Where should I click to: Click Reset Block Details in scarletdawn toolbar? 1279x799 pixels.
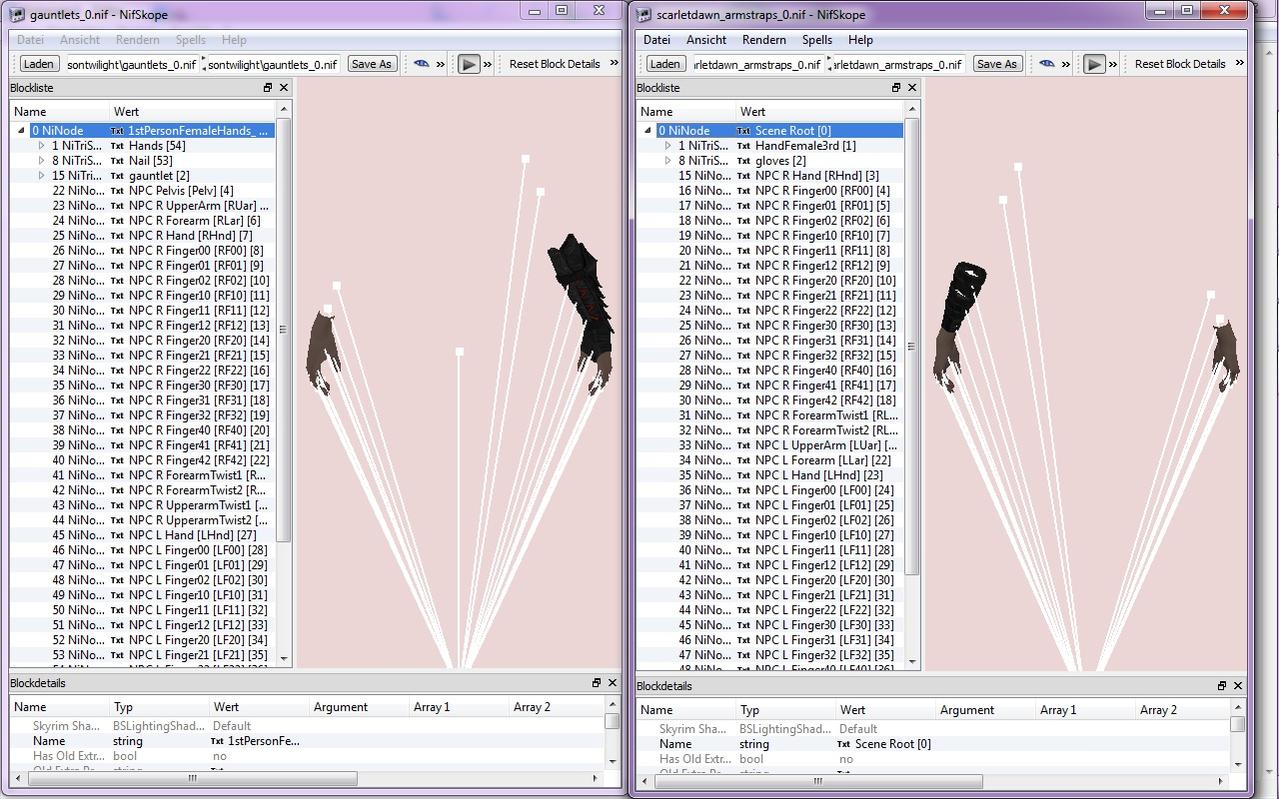tap(1179, 64)
